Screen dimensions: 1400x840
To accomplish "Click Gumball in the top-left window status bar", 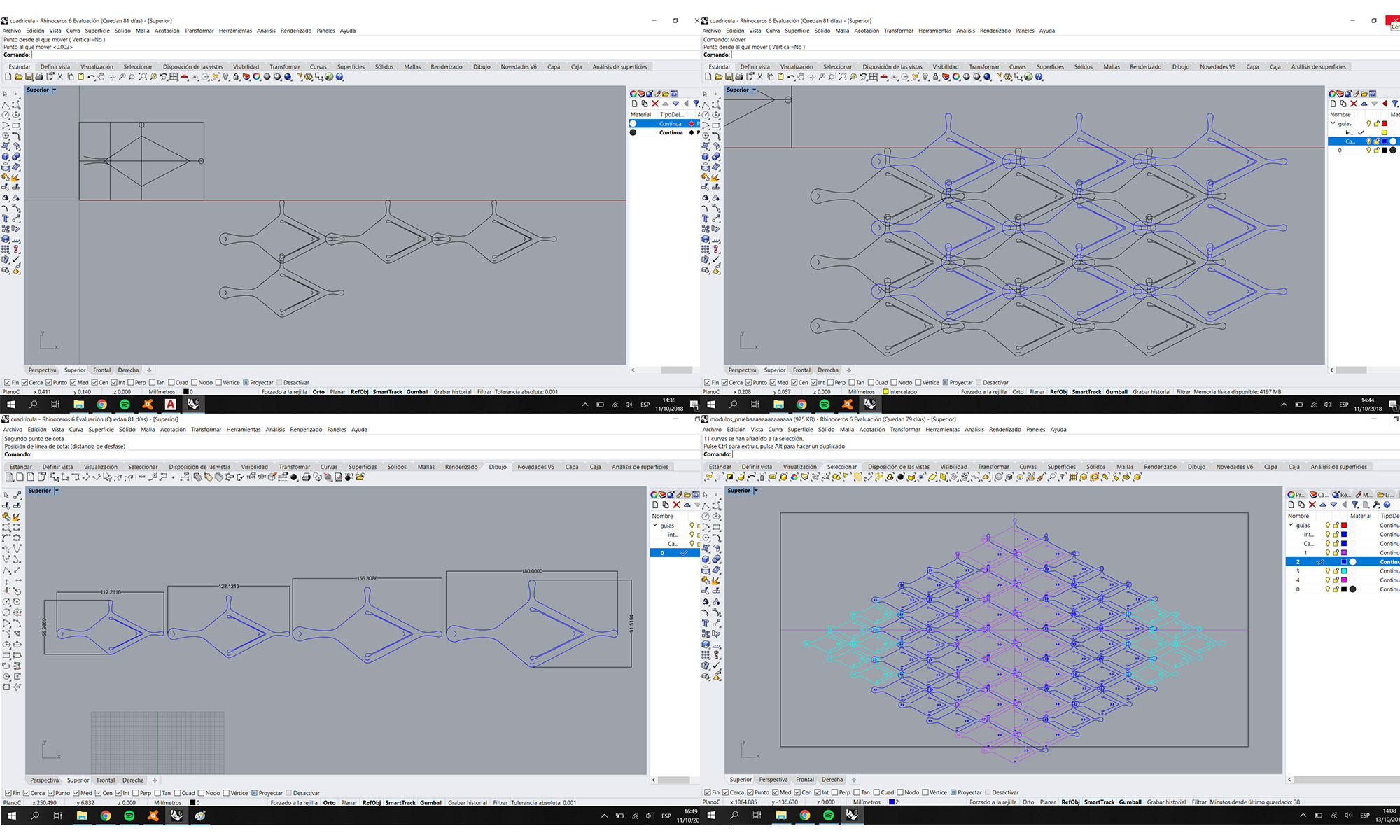I will click(x=417, y=392).
